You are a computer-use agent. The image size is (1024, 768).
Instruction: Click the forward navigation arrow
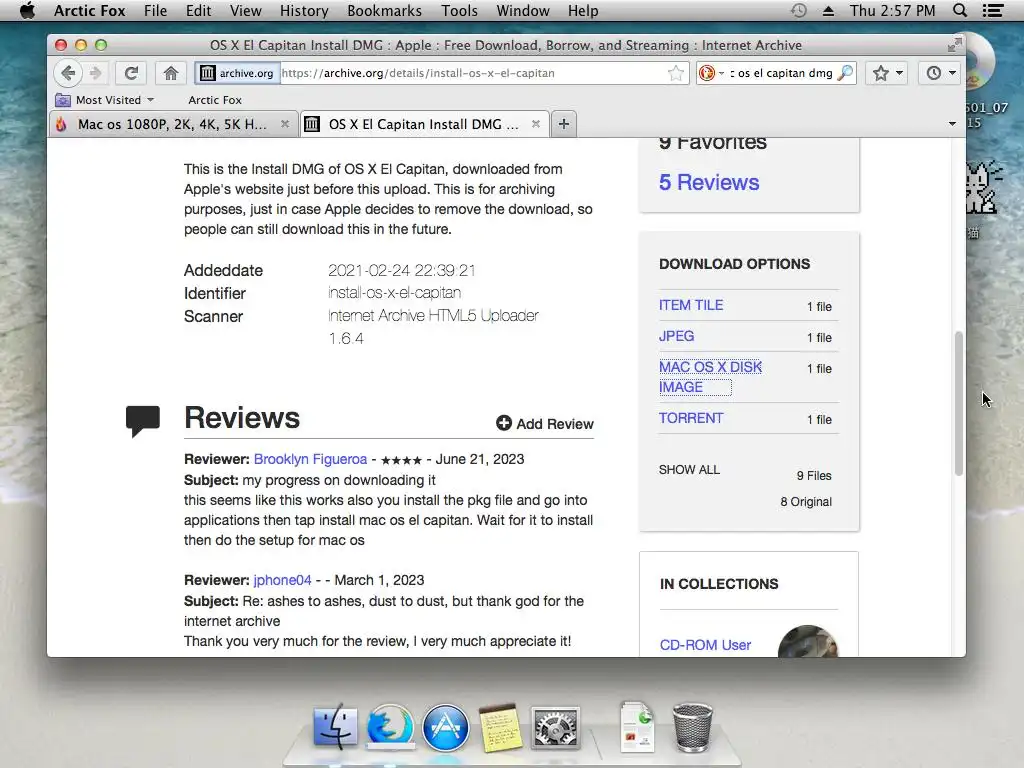pyautogui.click(x=95, y=73)
